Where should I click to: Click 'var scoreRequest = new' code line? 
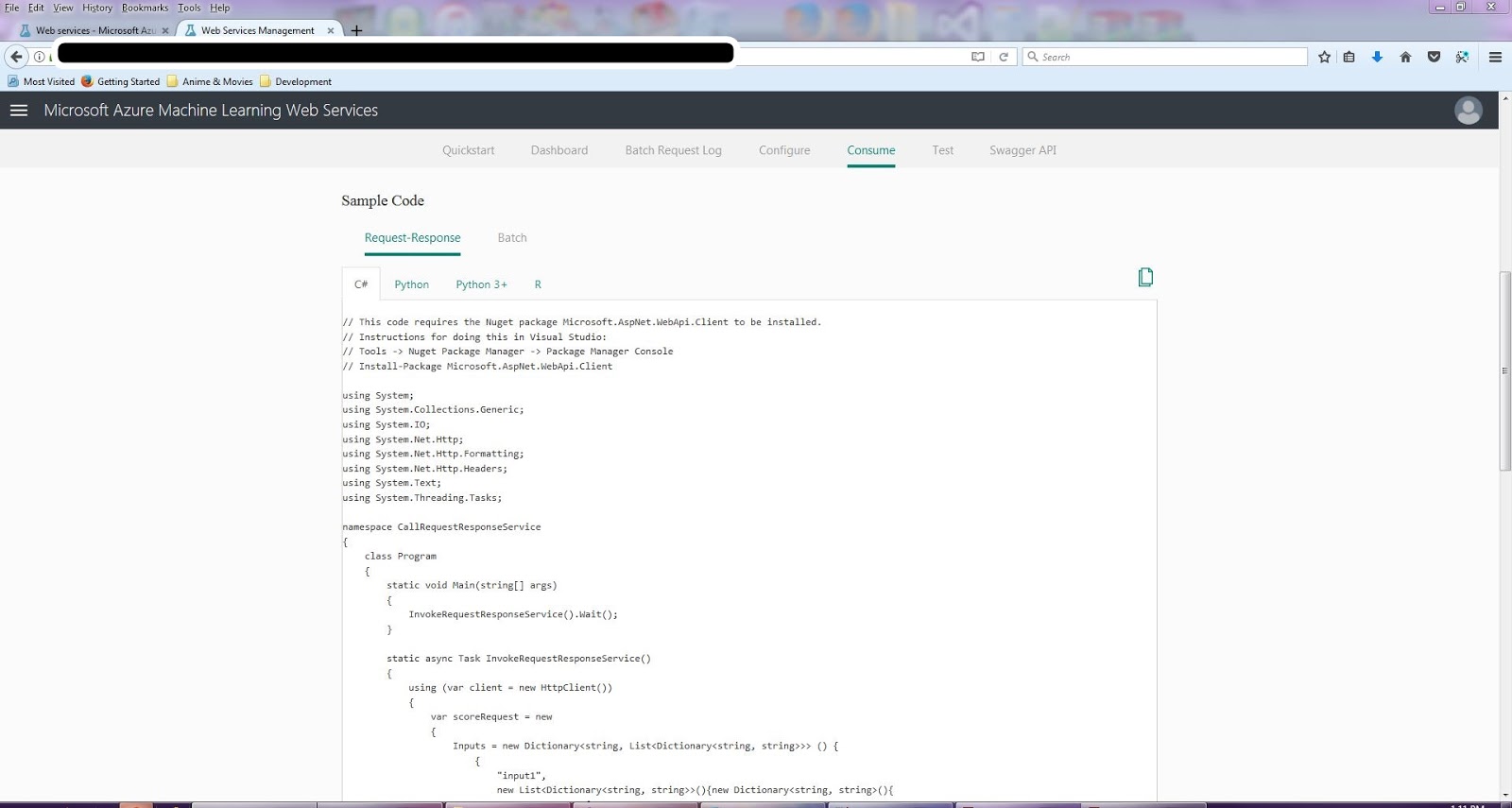click(x=491, y=717)
